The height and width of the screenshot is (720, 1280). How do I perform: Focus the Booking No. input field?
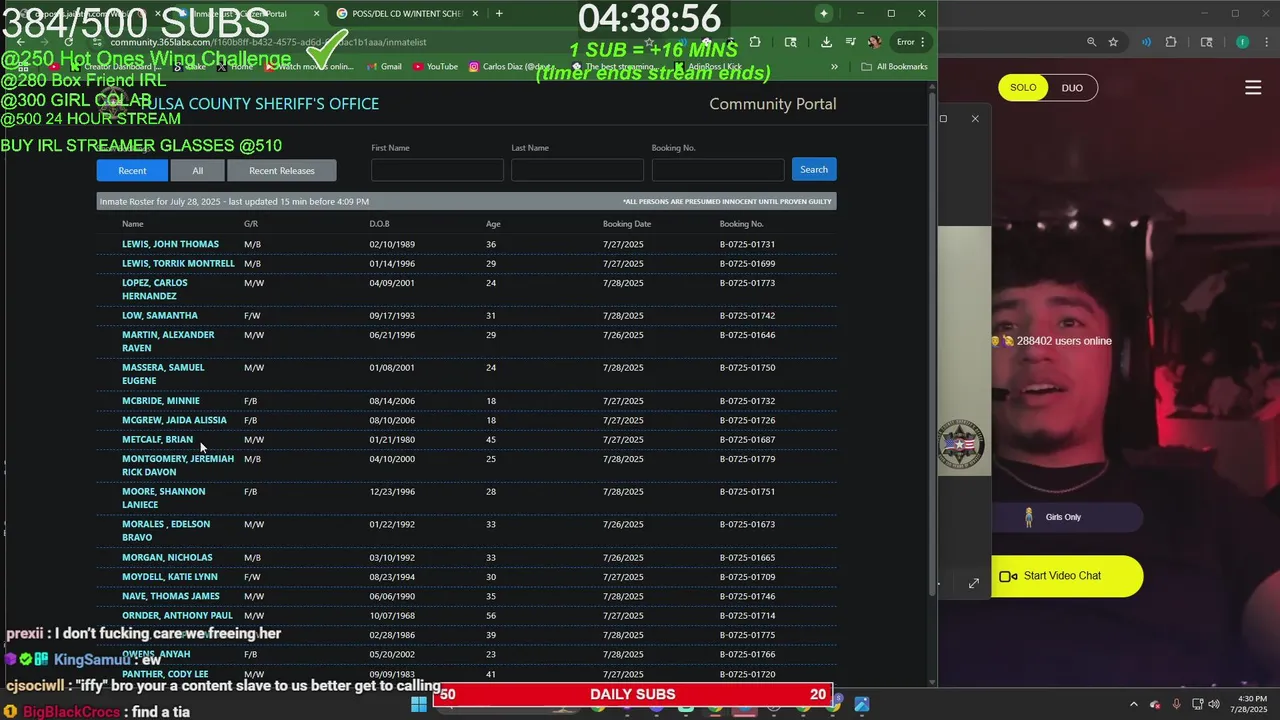pyautogui.click(x=717, y=170)
